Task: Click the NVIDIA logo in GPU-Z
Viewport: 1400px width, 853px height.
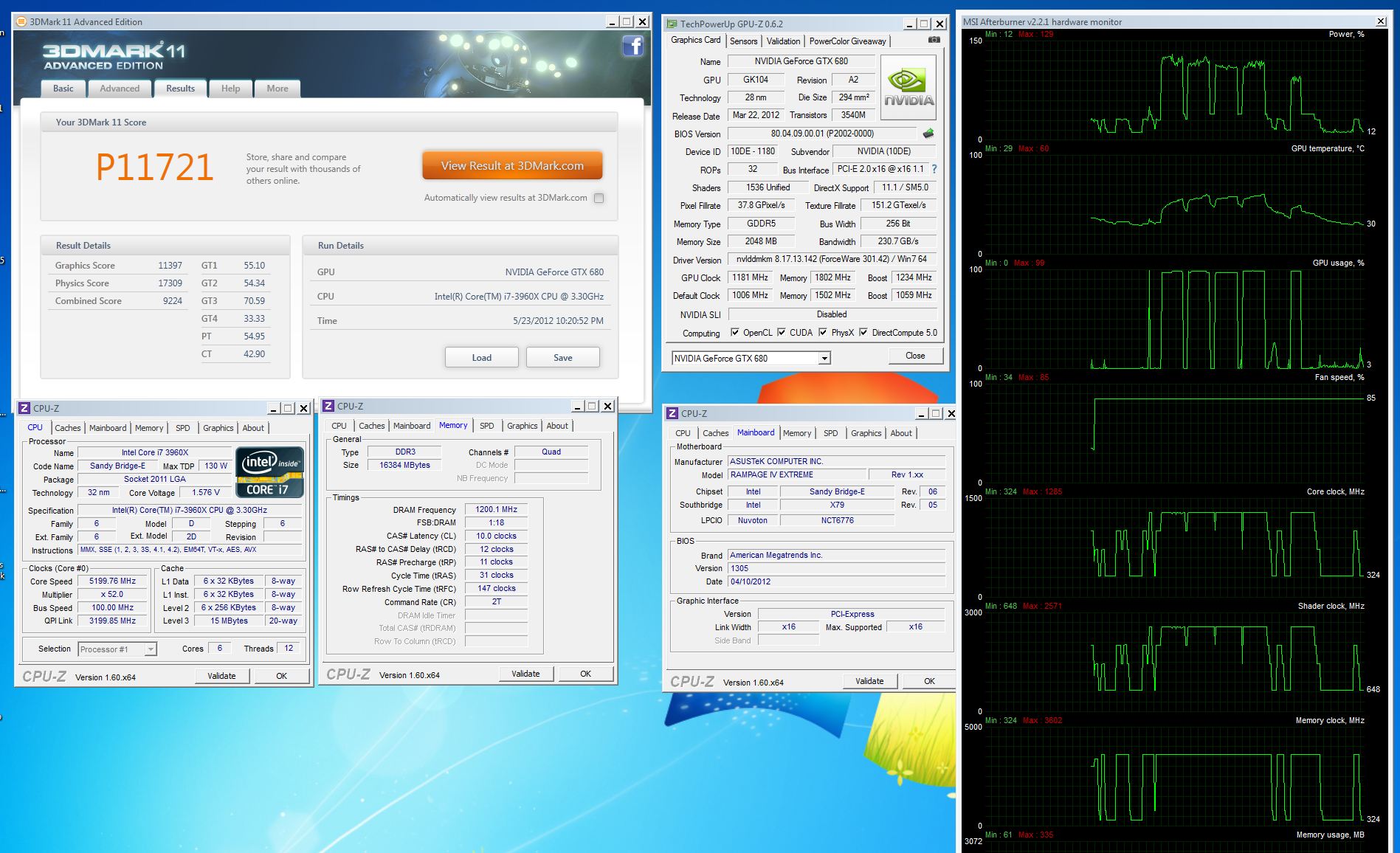Action: [908, 88]
